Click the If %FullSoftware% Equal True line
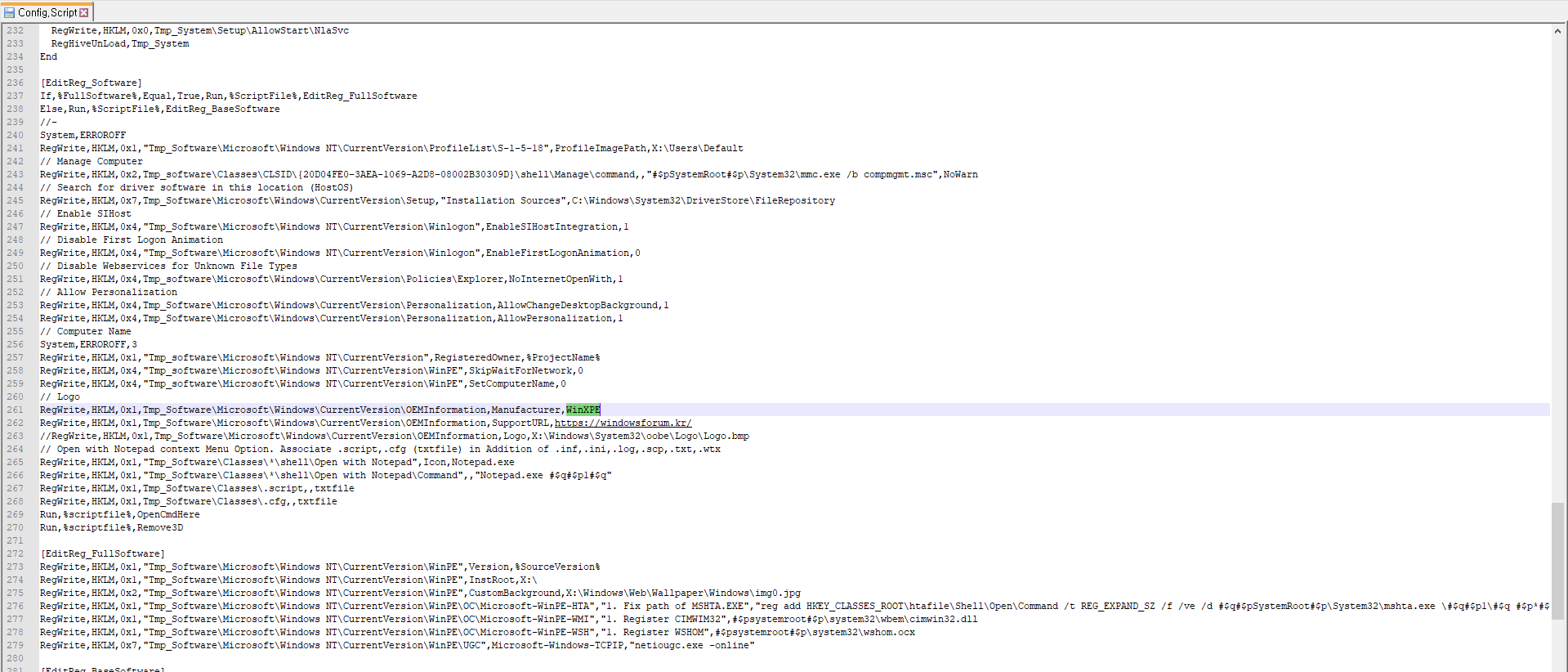1568x672 pixels. pos(228,96)
